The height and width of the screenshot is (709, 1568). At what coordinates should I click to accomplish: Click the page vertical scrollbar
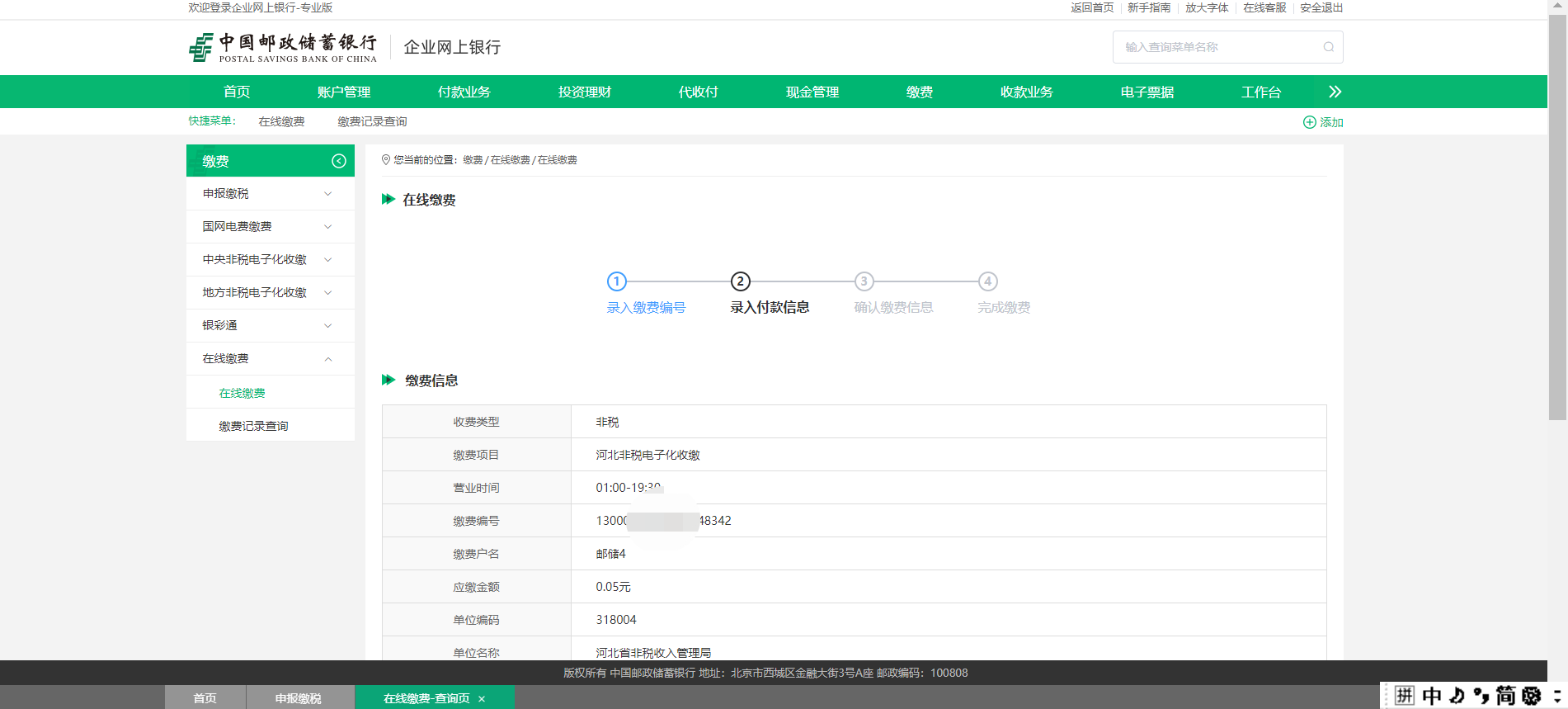(x=1556, y=215)
